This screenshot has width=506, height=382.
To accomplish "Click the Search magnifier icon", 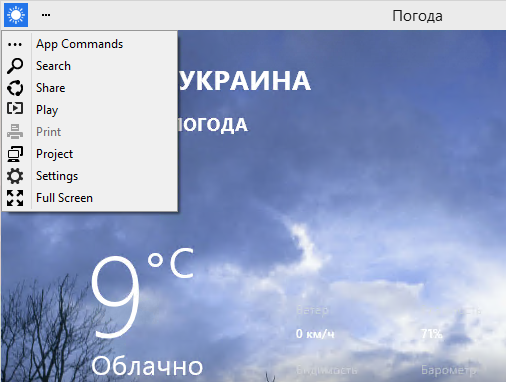I will (15, 66).
